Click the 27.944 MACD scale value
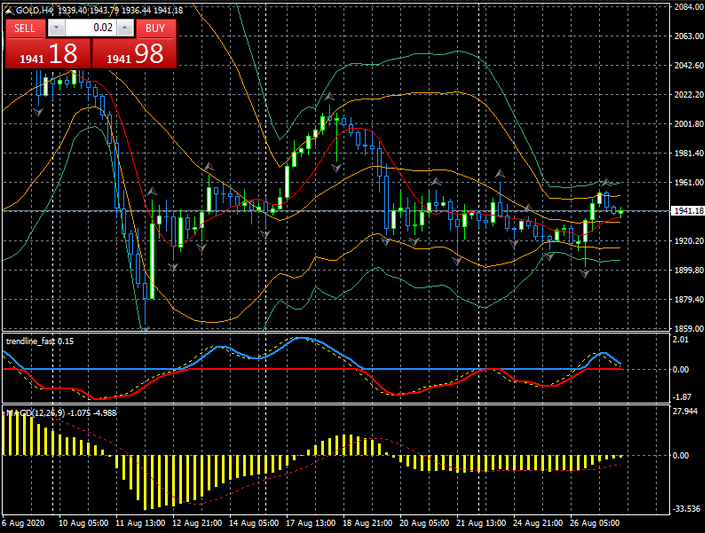Image resolution: width=705 pixels, height=533 pixels. pyautogui.click(x=685, y=411)
